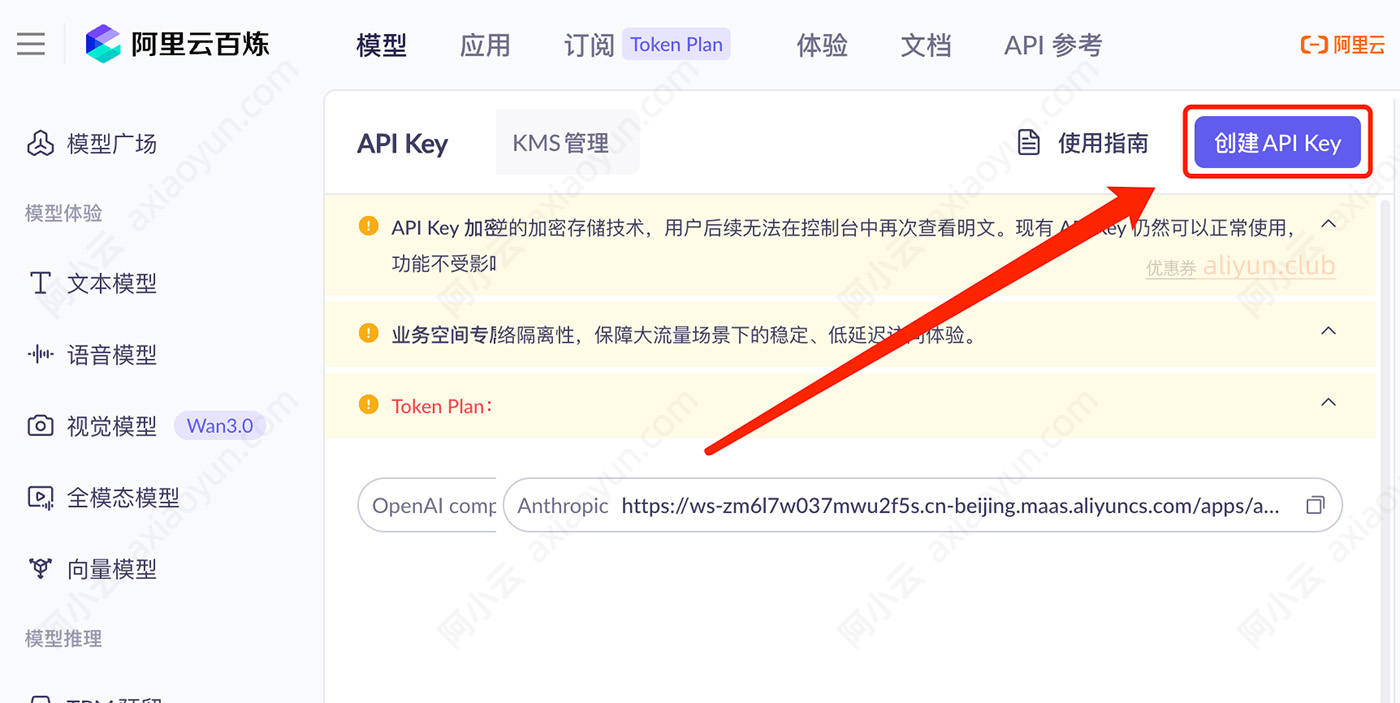Click the warning icon beside the API Key notice

[369, 227]
